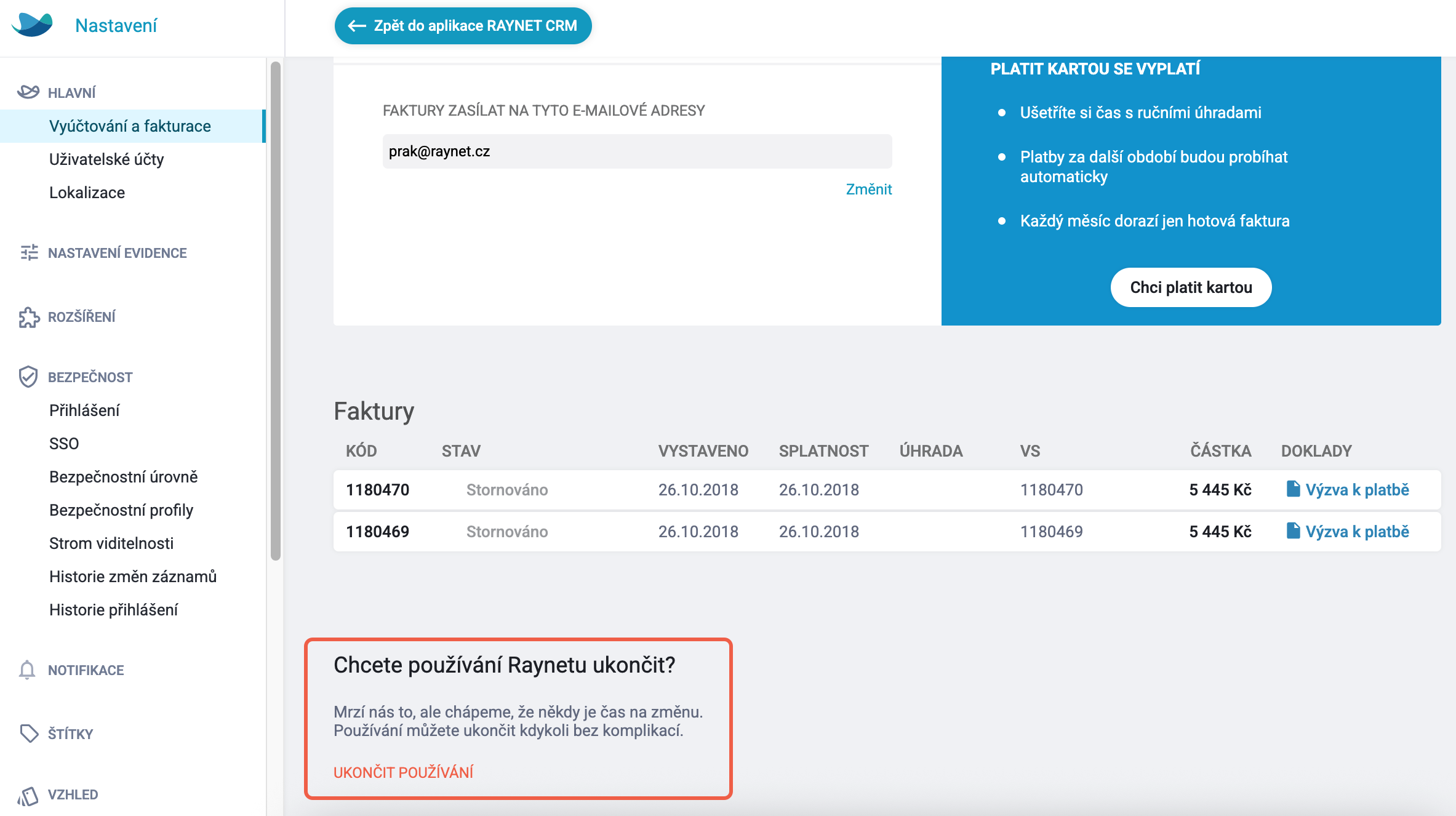Screen dimensions: 1456x816
Task: Select invoice code 1180469
Action: (378, 532)
